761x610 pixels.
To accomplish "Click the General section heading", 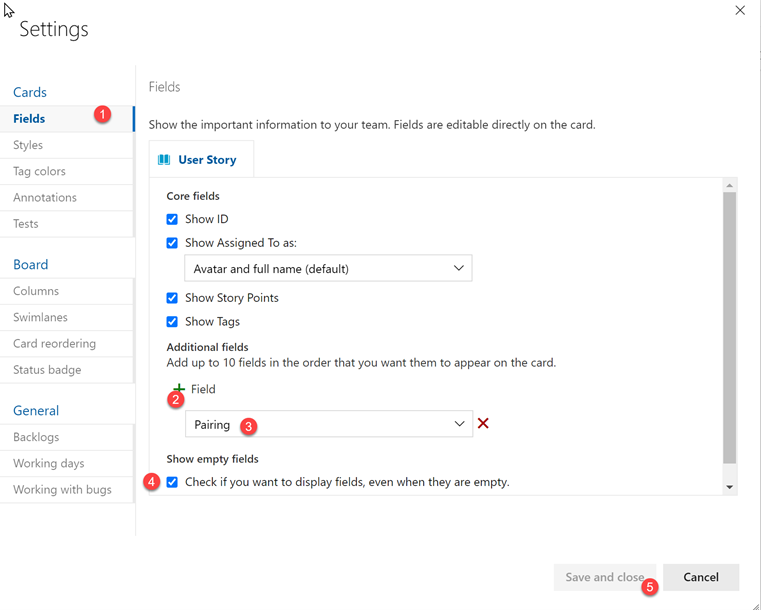I will pos(36,411).
